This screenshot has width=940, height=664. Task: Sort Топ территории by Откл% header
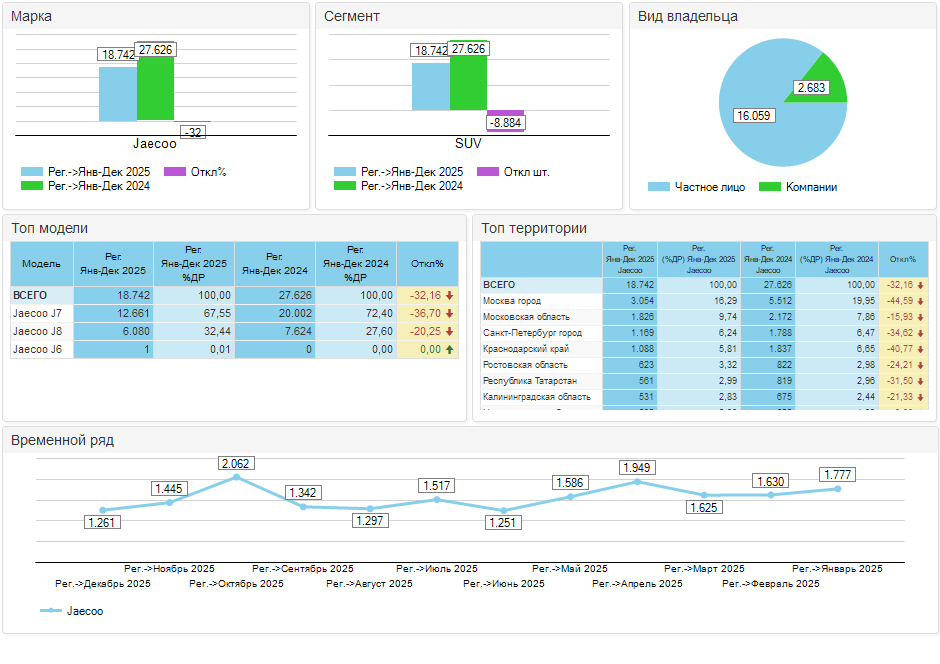(x=903, y=259)
